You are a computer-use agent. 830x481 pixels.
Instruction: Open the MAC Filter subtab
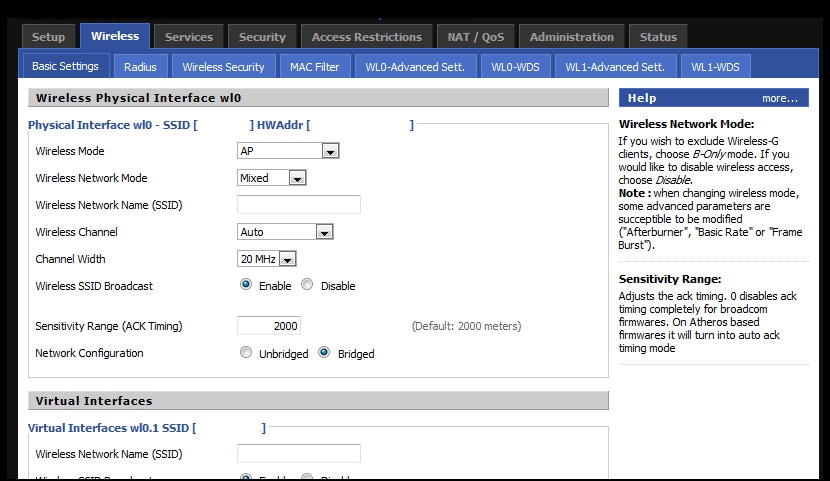tap(314, 67)
